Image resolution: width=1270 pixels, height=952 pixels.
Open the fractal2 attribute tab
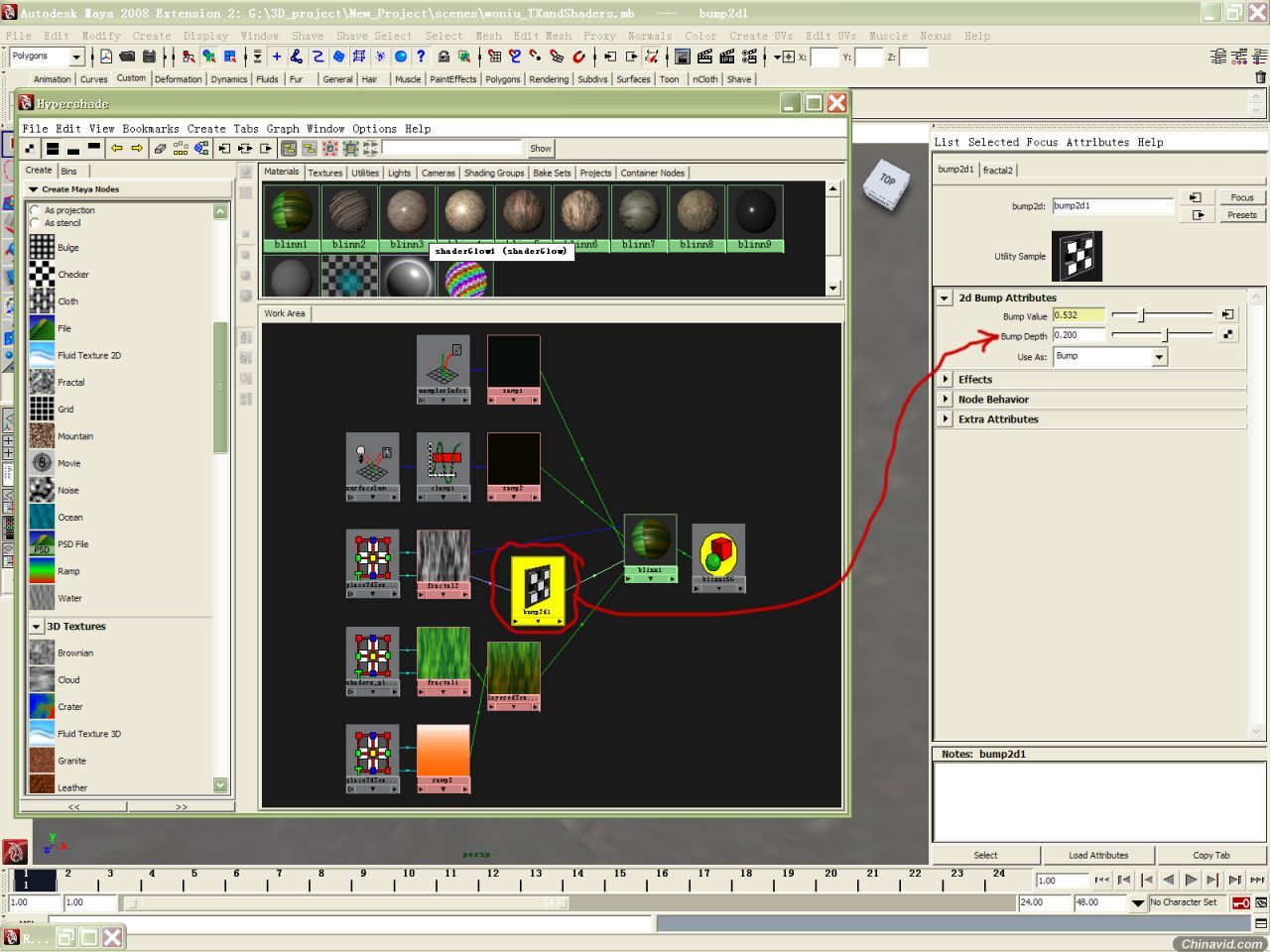tap(998, 170)
